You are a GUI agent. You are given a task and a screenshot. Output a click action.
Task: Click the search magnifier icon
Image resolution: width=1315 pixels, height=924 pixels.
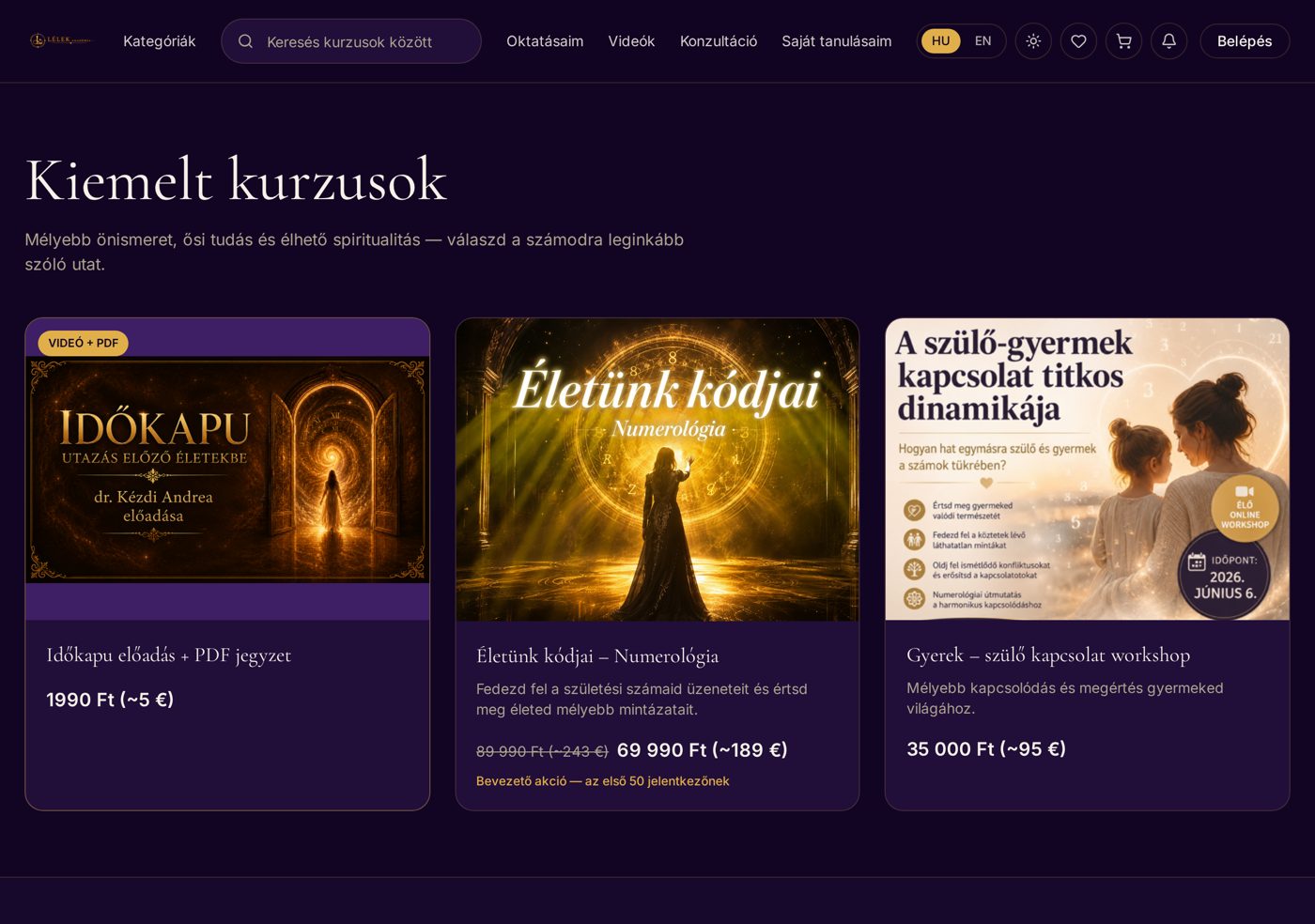tap(245, 41)
